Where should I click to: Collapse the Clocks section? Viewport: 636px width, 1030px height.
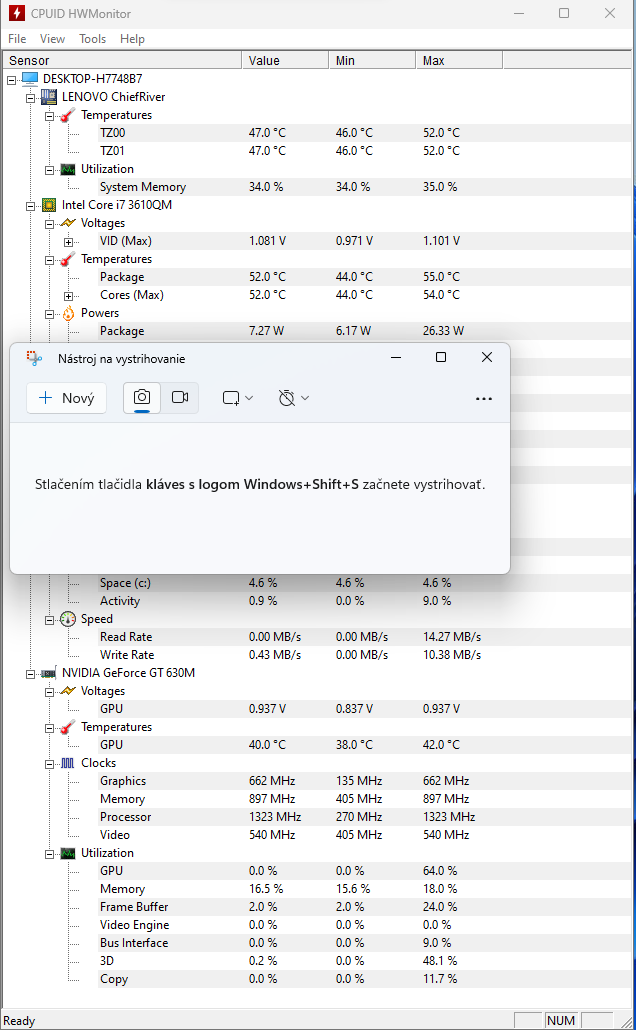click(x=49, y=764)
